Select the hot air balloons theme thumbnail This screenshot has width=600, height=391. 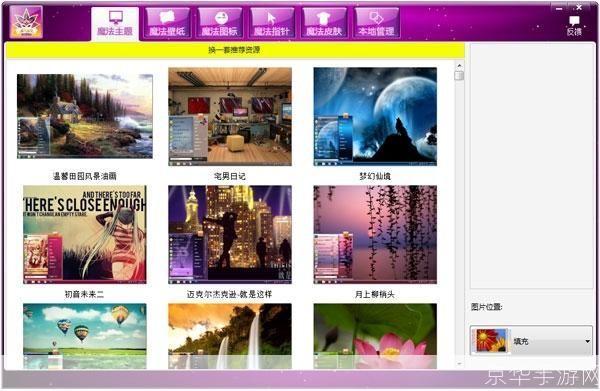click(85, 336)
